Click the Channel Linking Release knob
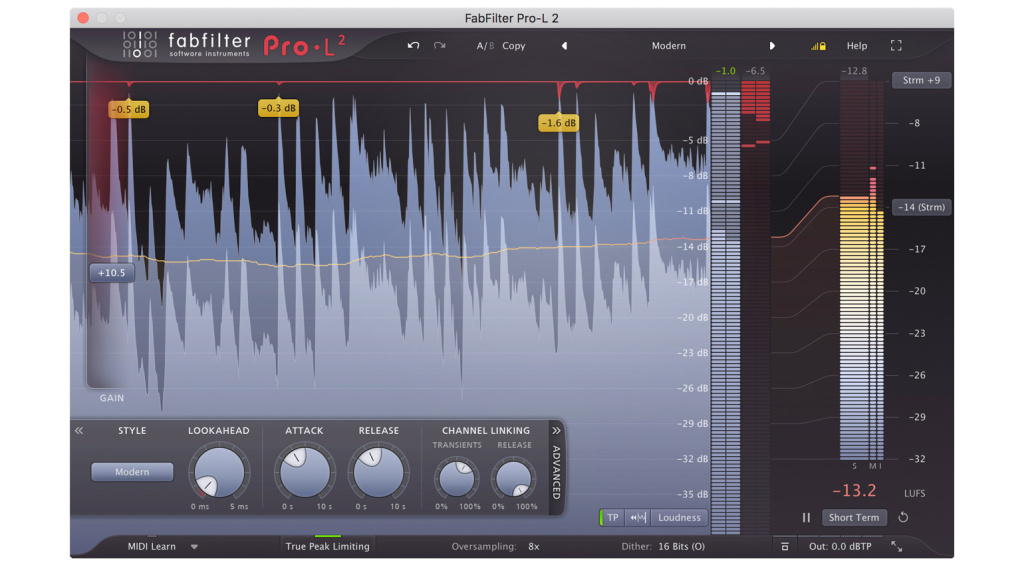The image size is (1024, 565). click(x=514, y=478)
